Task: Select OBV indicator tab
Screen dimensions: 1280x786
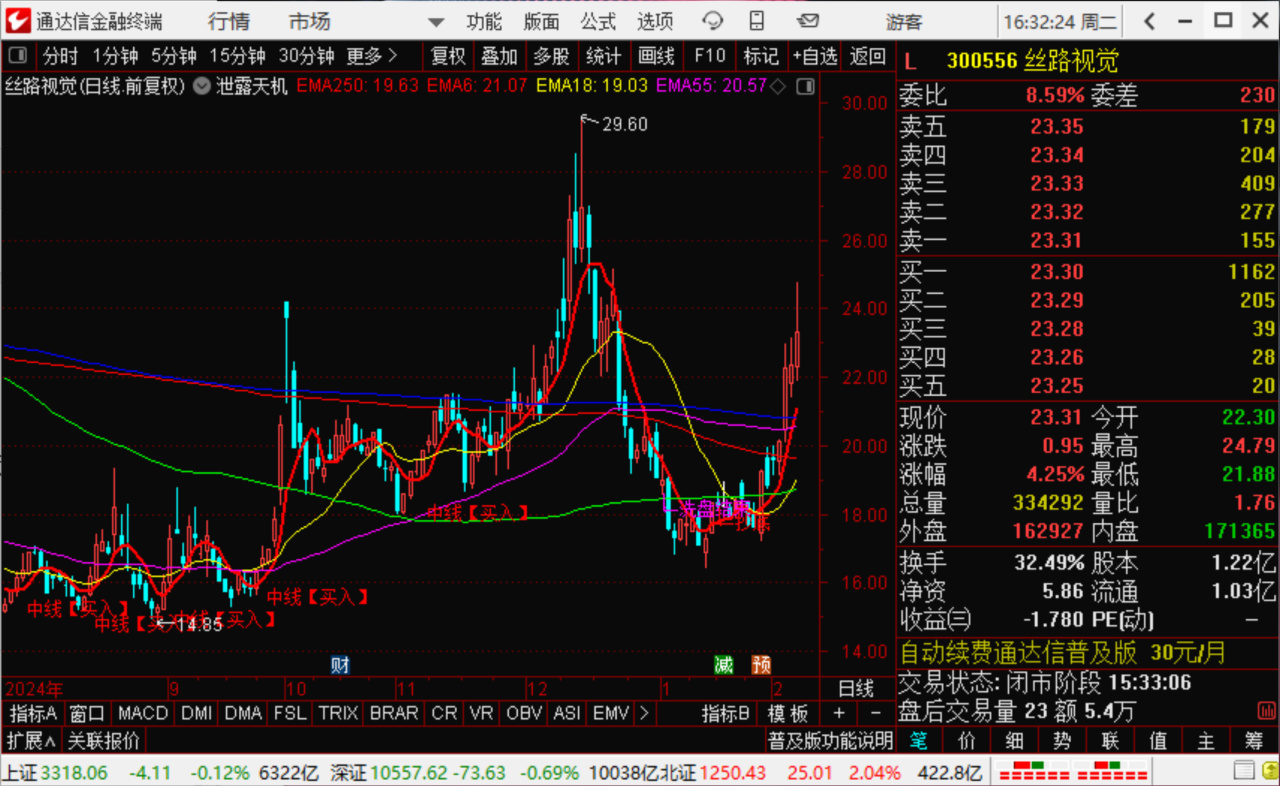Action: point(524,713)
